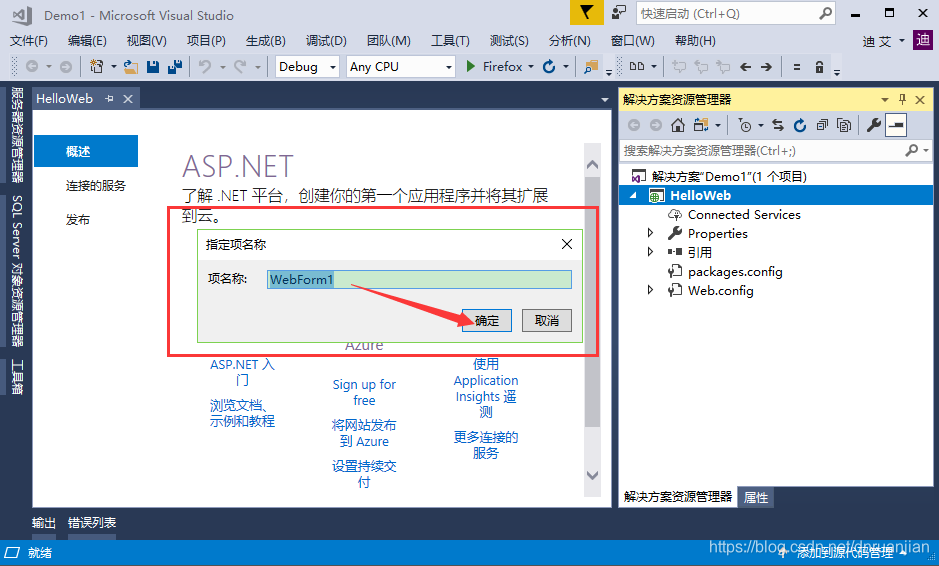Image resolution: width=939 pixels, height=566 pixels.
Task: Collapse the HelloWeb project node
Action: 634,195
